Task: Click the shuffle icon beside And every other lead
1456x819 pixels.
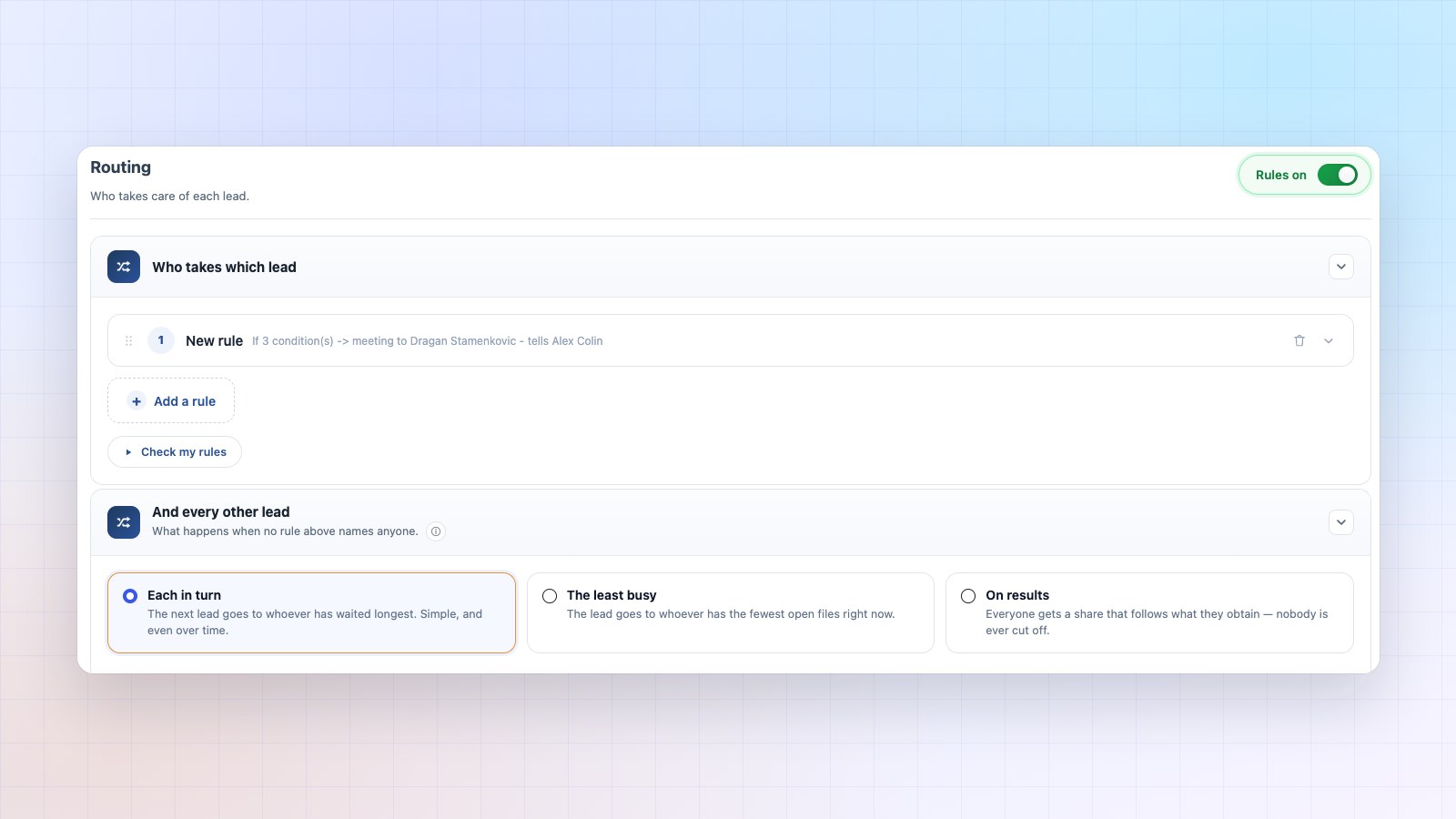Action: click(x=124, y=522)
